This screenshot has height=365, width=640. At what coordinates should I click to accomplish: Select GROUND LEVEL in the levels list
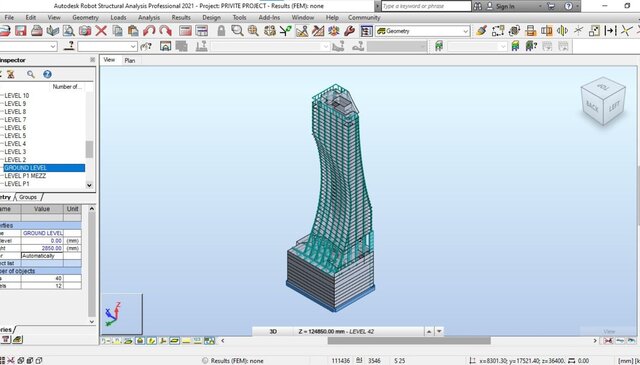[x=44, y=168]
